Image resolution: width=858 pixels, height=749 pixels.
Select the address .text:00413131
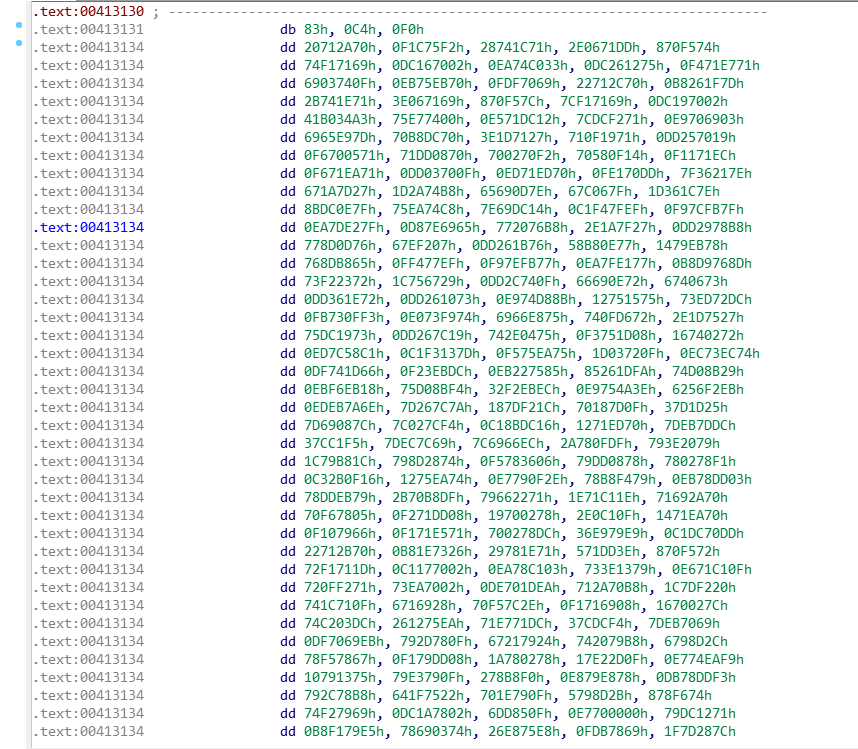(89, 30)
